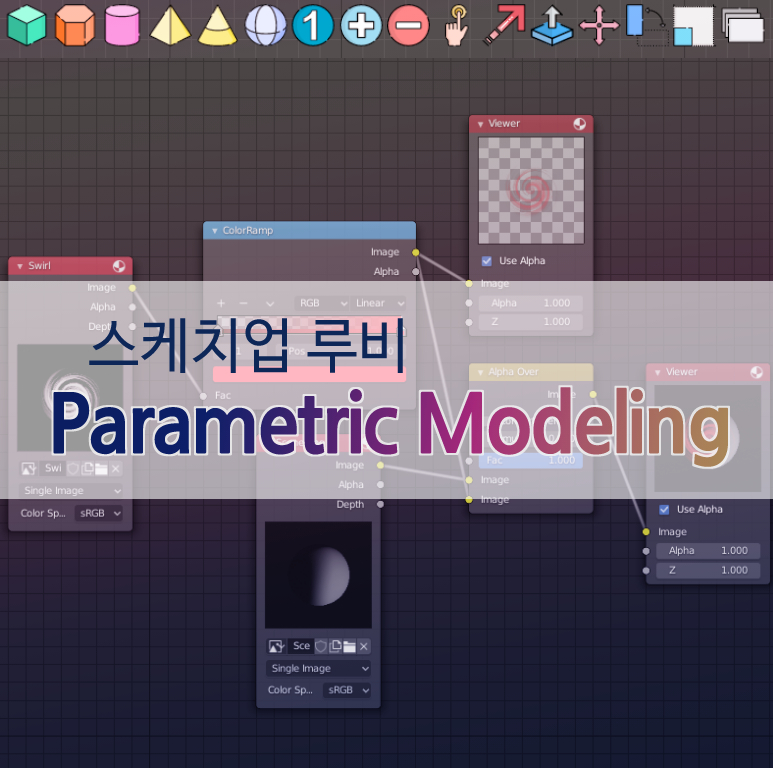The image size is (773, 768).
Task: Collapse the ColorRamp node
Action: click(214, 231)
